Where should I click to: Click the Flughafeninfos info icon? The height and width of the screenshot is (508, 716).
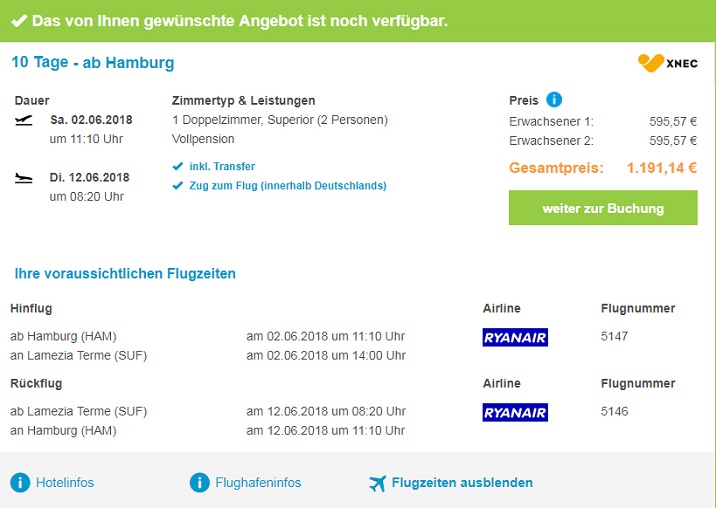199,483
